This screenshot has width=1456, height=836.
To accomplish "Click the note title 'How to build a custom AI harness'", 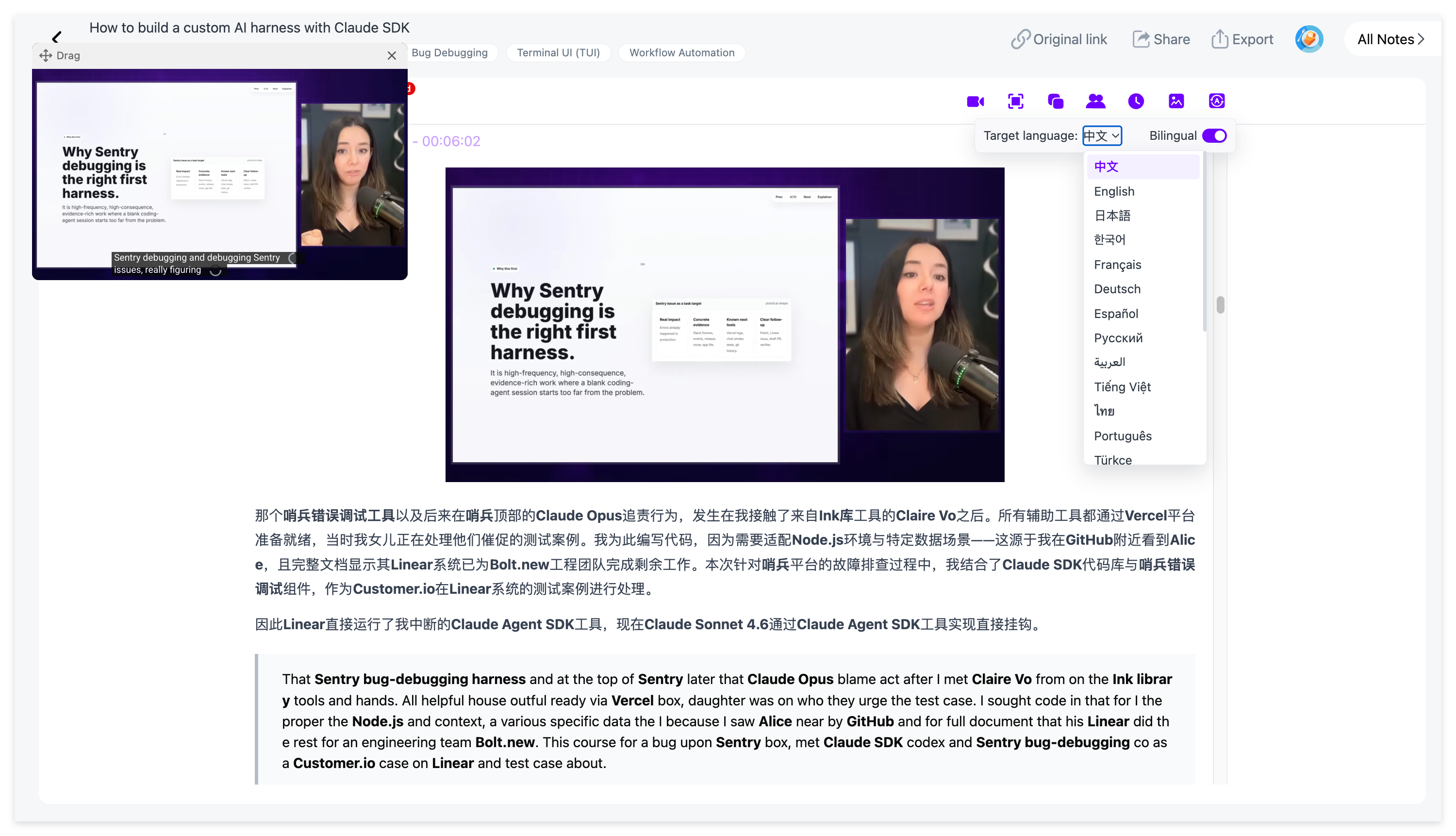I will 249,28.
